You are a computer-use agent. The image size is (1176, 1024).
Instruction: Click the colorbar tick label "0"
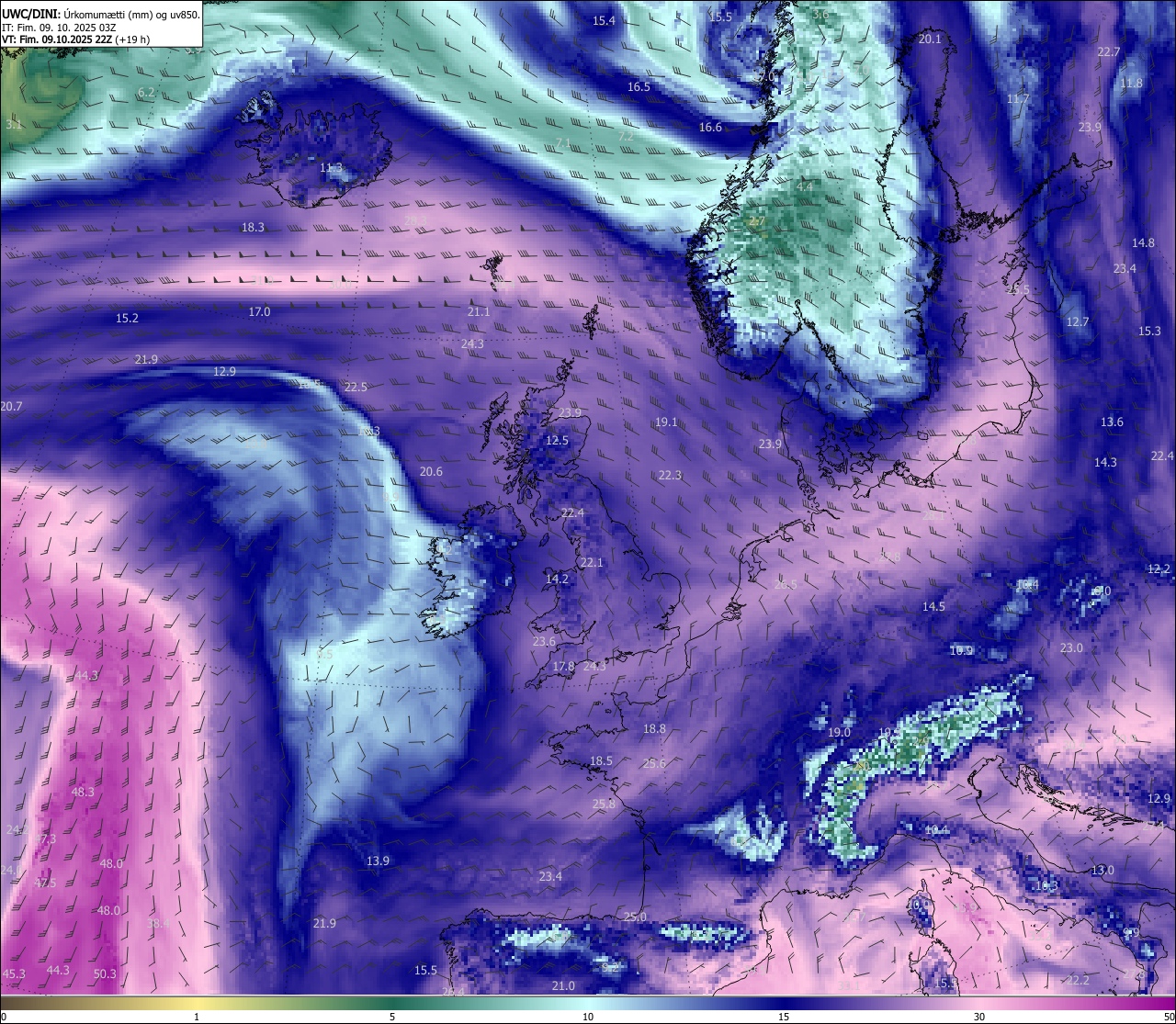pos(3,1016)
